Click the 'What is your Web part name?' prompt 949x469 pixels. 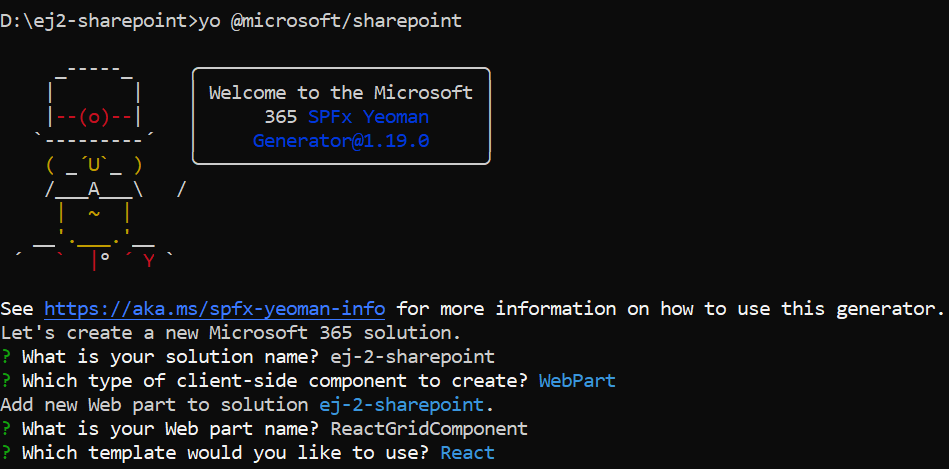click(171, 429)
